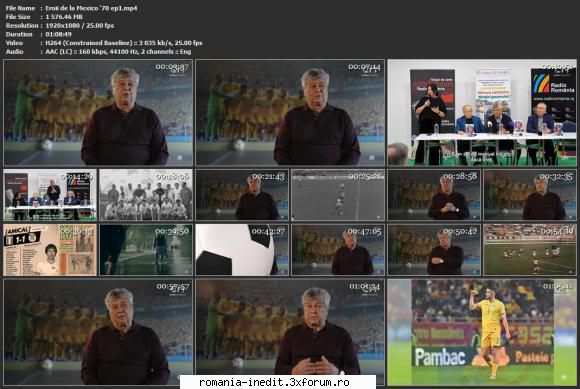
Task: Open the Radio România press conference large thumbnail
Action: (x=482, y=112)
